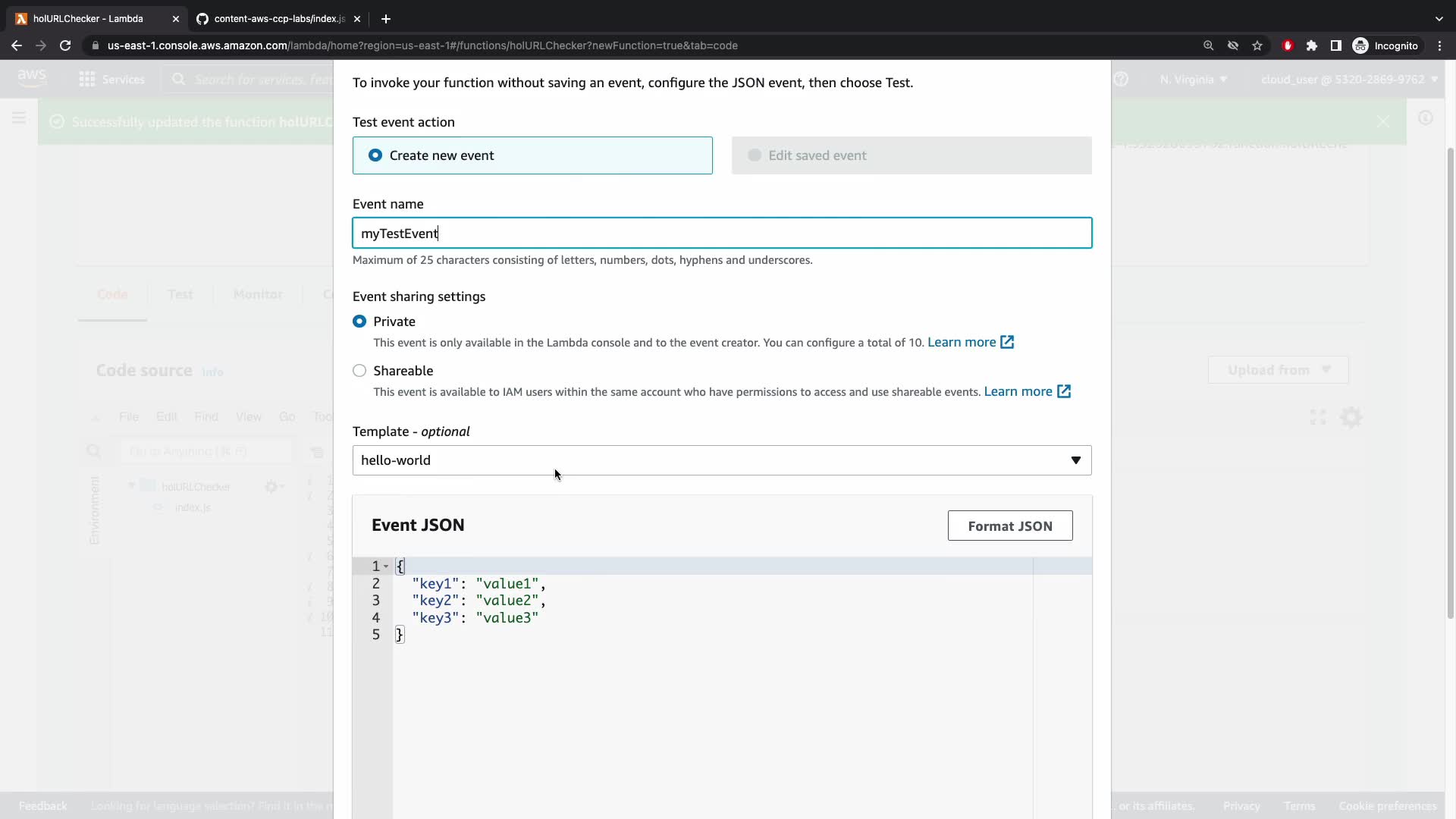This screenshot has height=819, width=1456.
Task: Switch to the content-aws-ccp-labs GitHub tab
Action: tap(278, 18)
